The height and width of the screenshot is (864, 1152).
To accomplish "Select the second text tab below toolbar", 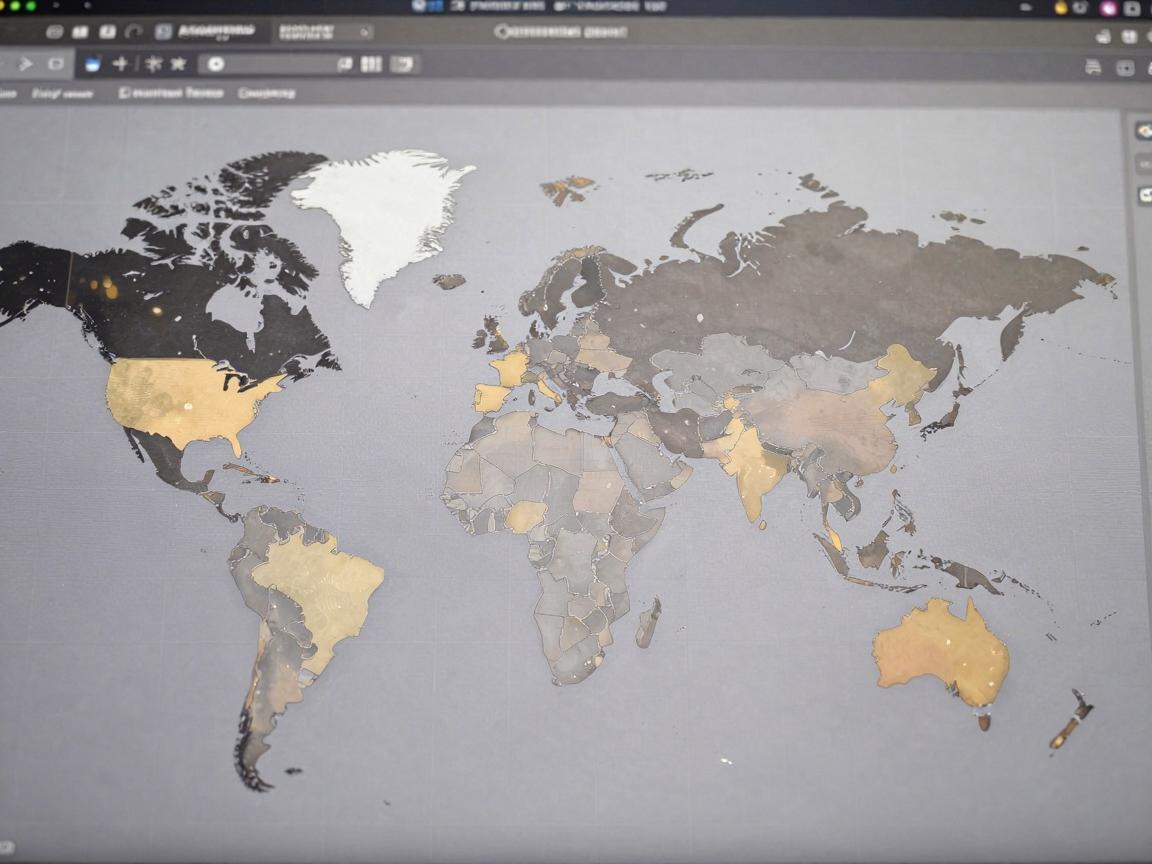I will 62,93.
